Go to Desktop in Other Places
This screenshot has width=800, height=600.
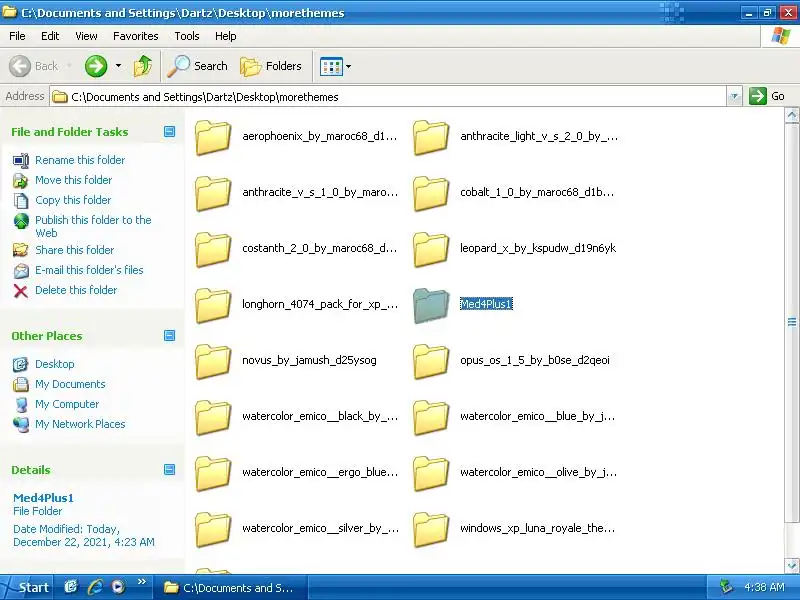point(55,364)
